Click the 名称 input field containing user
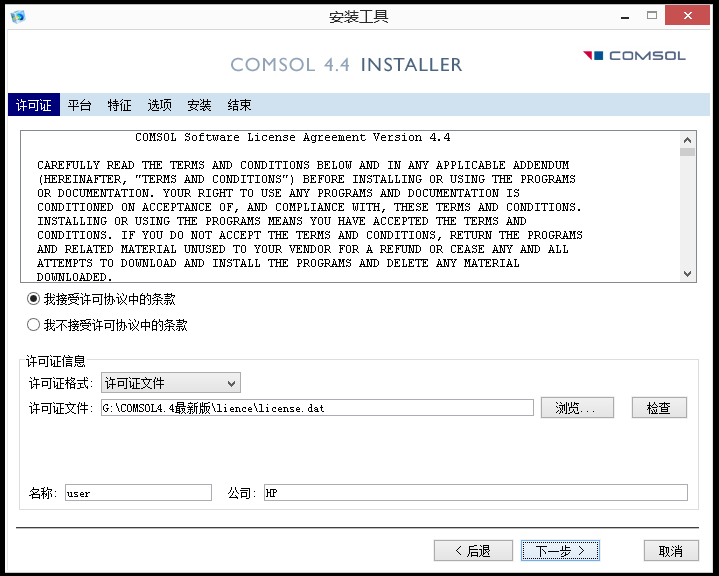 coord(138,493)
